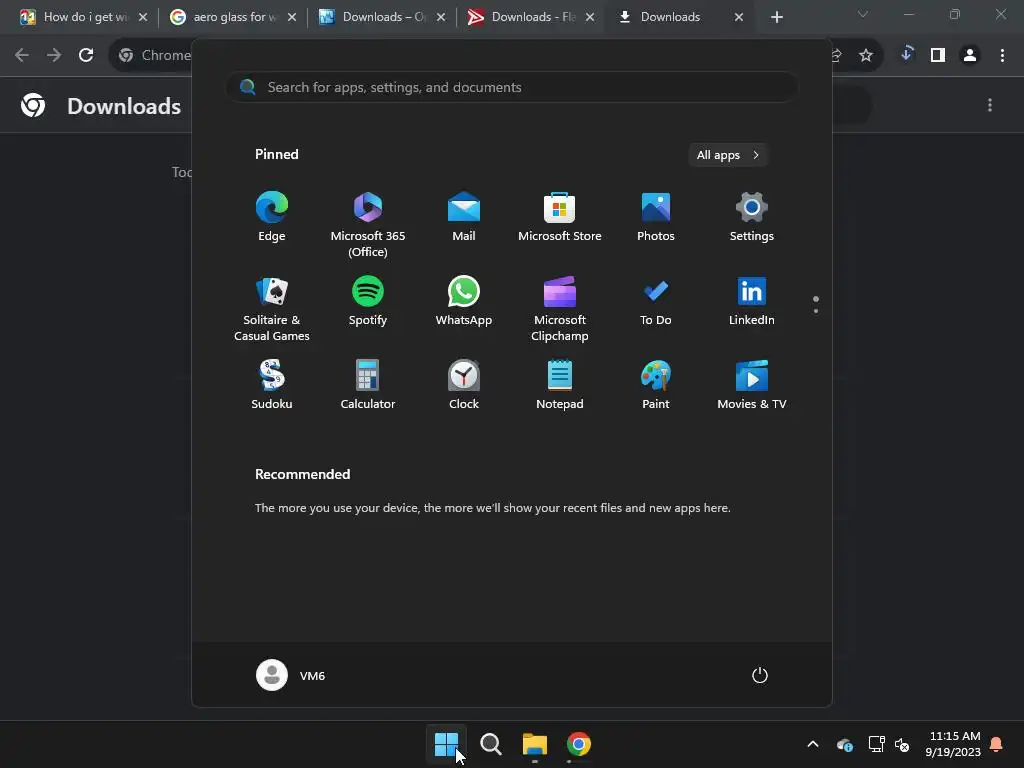Open Chrome three-dot main menu
This screenshot has width=1024, height=768.
1002,55
